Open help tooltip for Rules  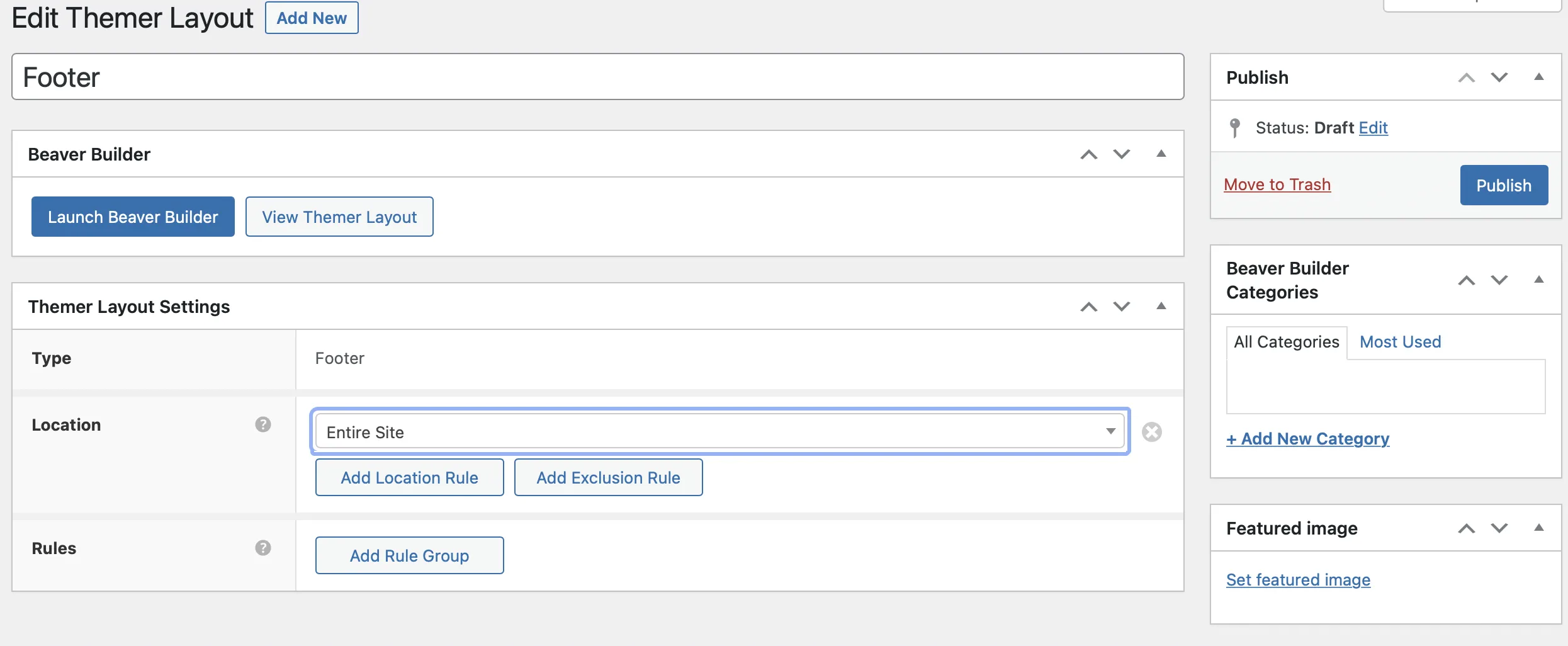click(x=263, y=548)
